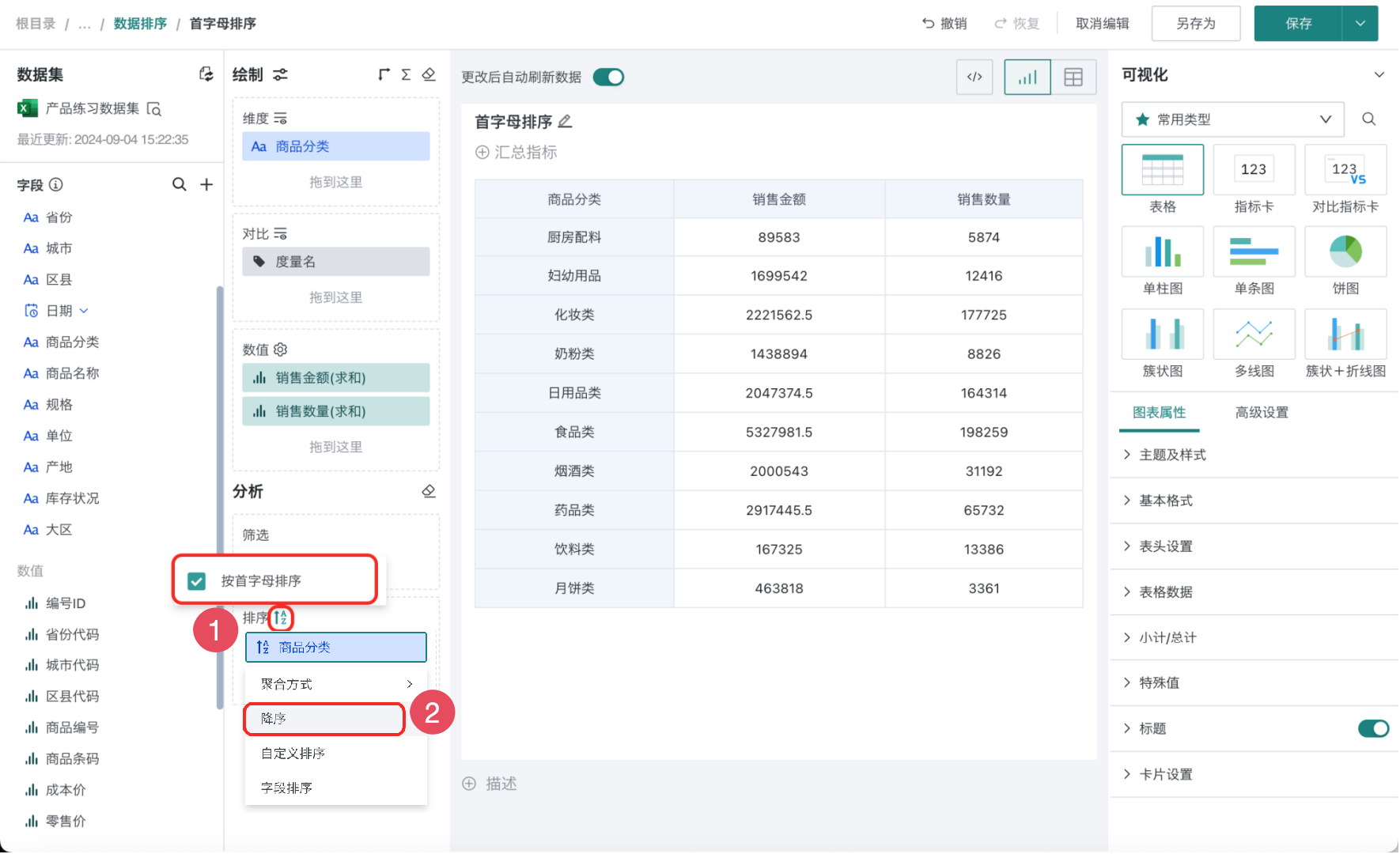Edit the title with pencil icon
The width and height of the screenshot is (1400, 854).
(x=565, y=122)
